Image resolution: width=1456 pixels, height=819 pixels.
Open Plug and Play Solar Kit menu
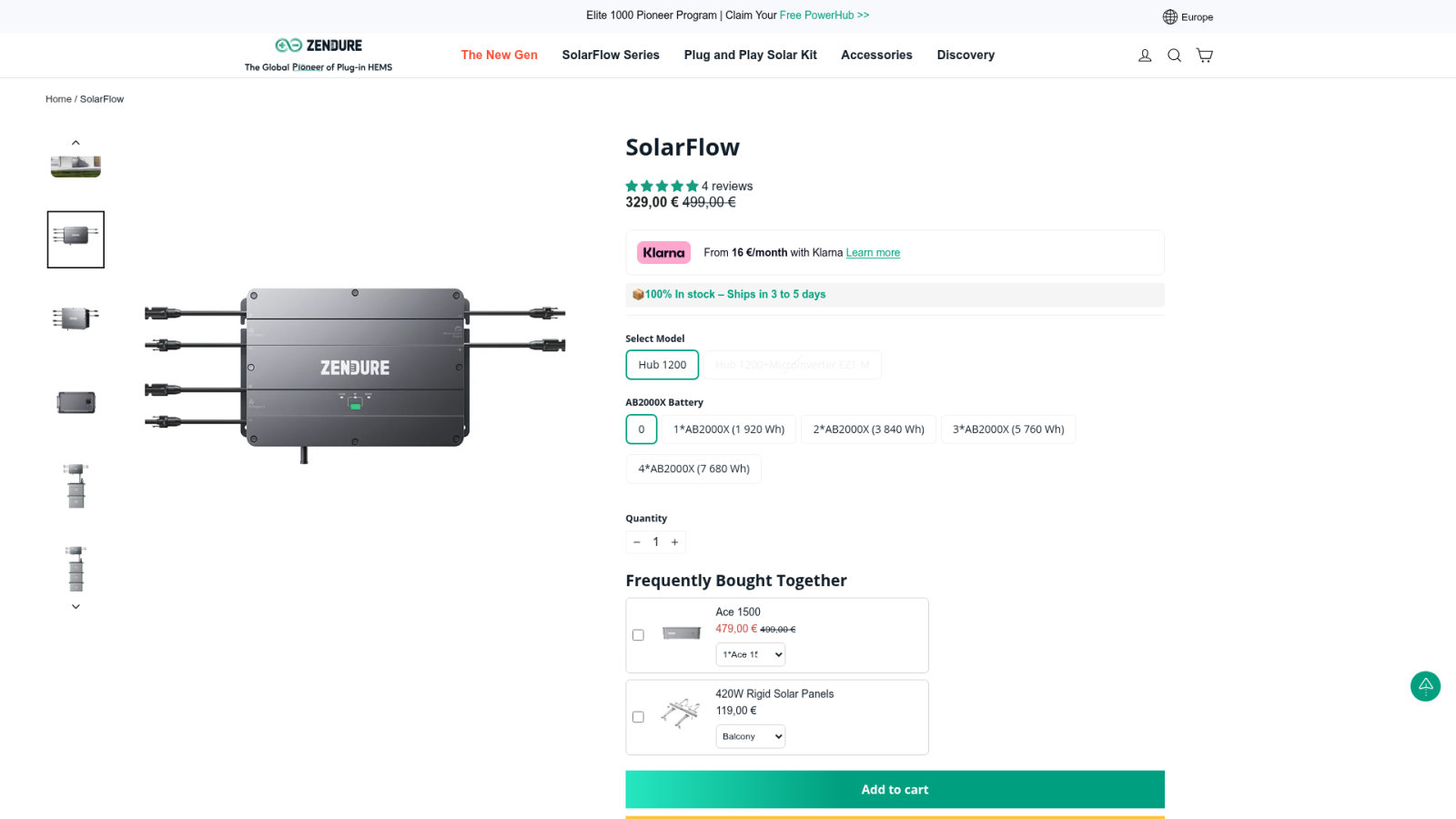[x=751, y=56]
